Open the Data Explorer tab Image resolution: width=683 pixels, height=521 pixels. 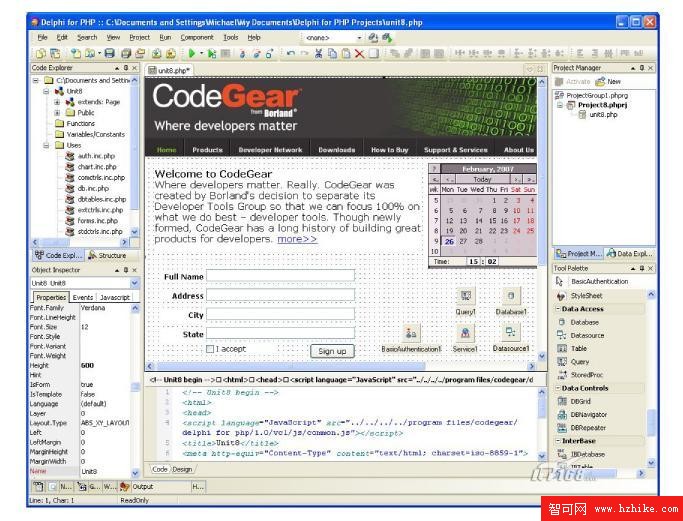click(630, 253)
